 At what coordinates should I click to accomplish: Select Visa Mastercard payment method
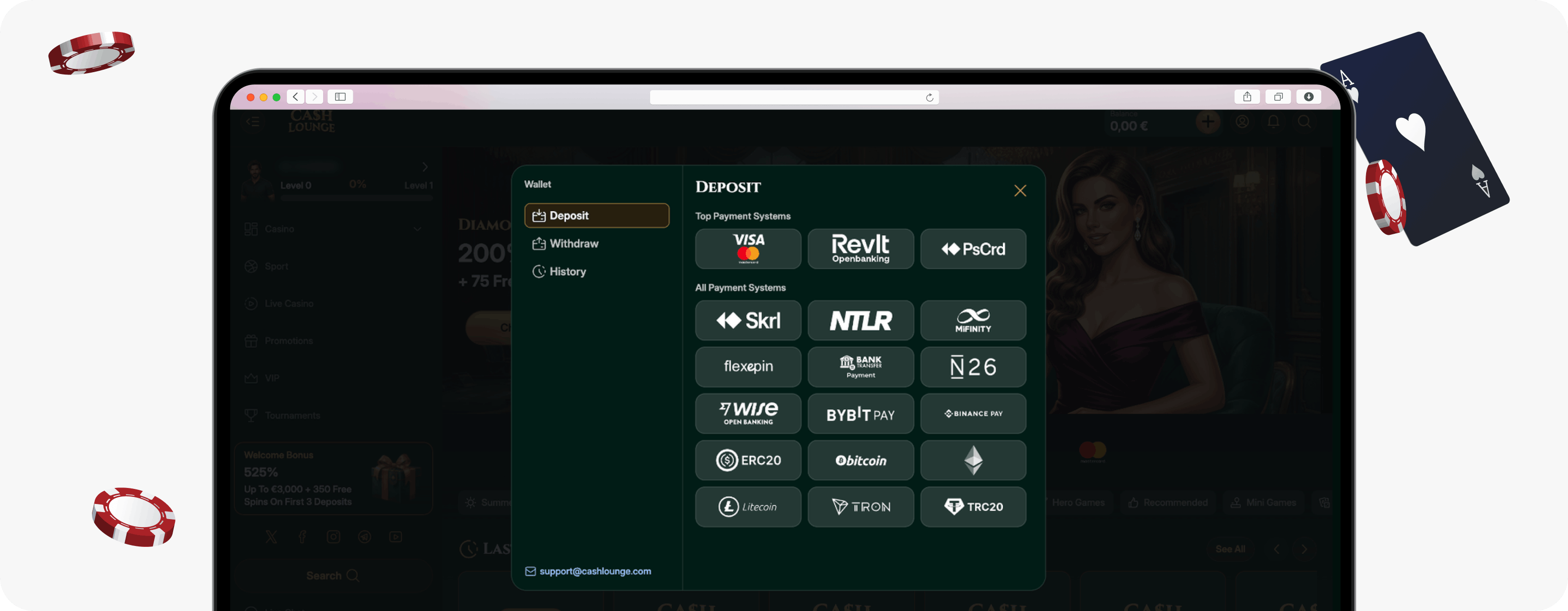(748, 249)
